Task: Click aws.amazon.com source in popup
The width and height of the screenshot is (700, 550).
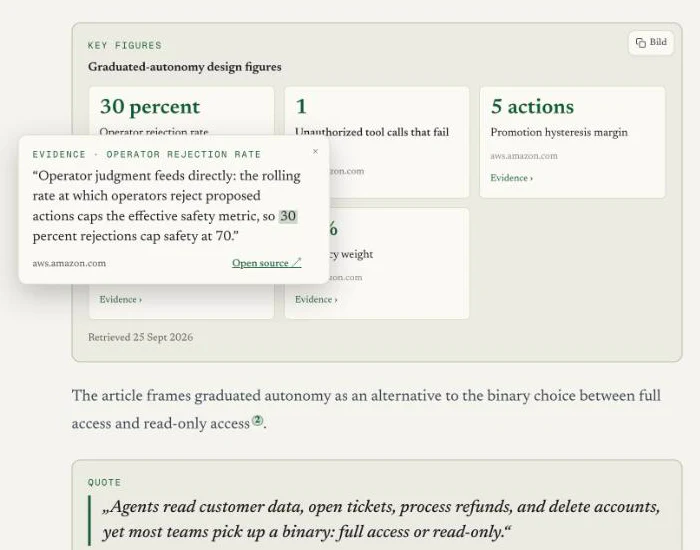Action: pyautogui.click(x=69, y=263)
